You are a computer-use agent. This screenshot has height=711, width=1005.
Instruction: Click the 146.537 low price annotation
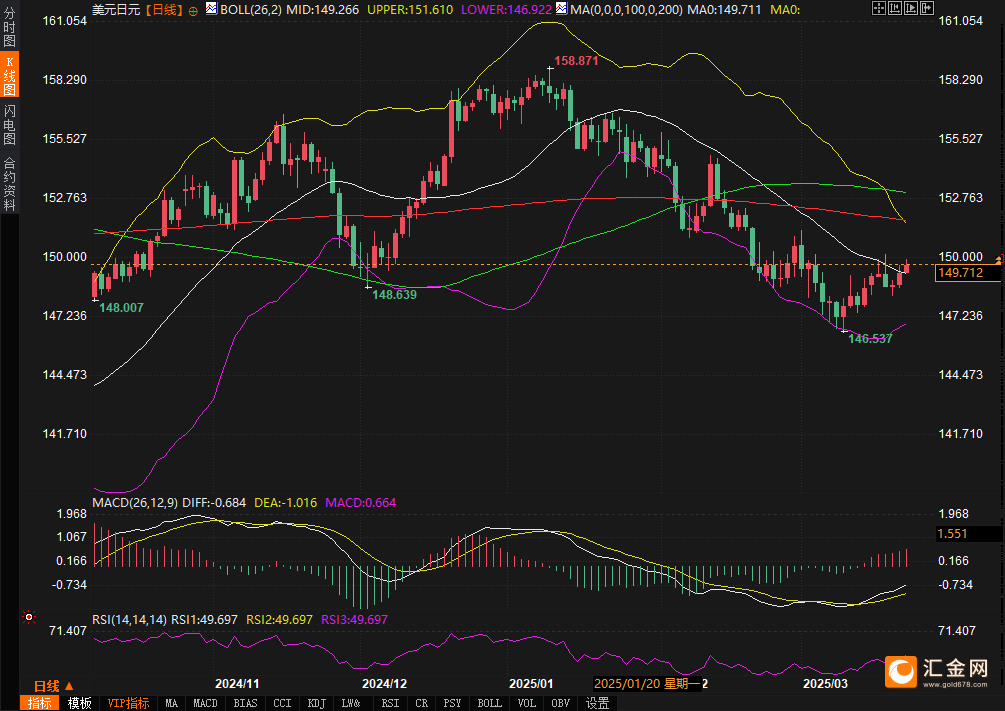(870, 339)
